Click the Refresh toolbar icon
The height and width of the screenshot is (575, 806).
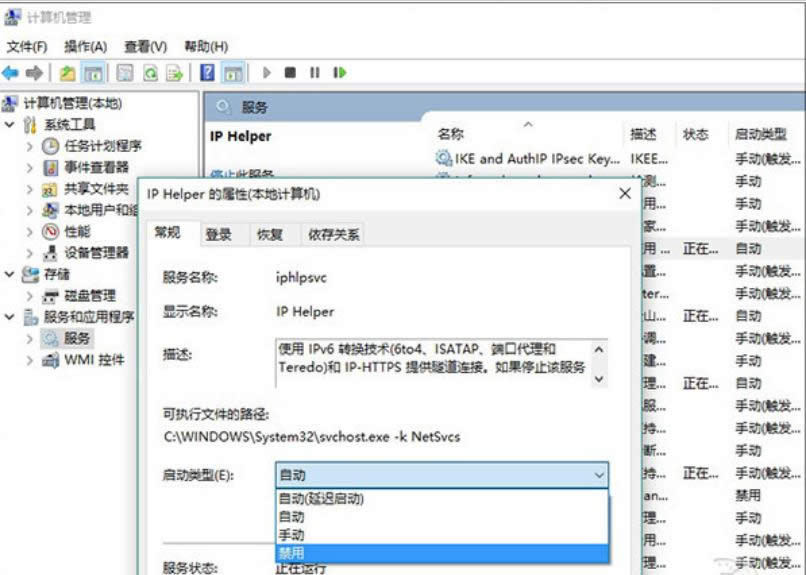pyautogui.click(x=151, y=73)
